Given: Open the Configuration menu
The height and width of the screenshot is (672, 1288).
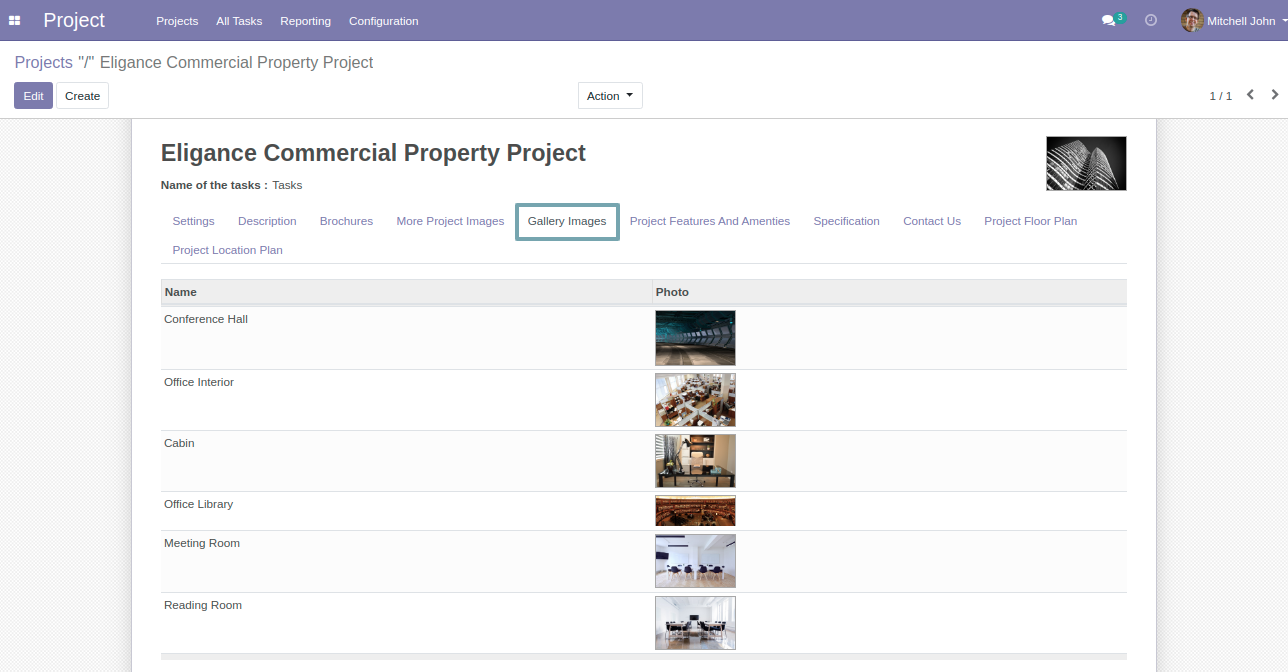Looking at the screenshot, I should coord(384,21).
